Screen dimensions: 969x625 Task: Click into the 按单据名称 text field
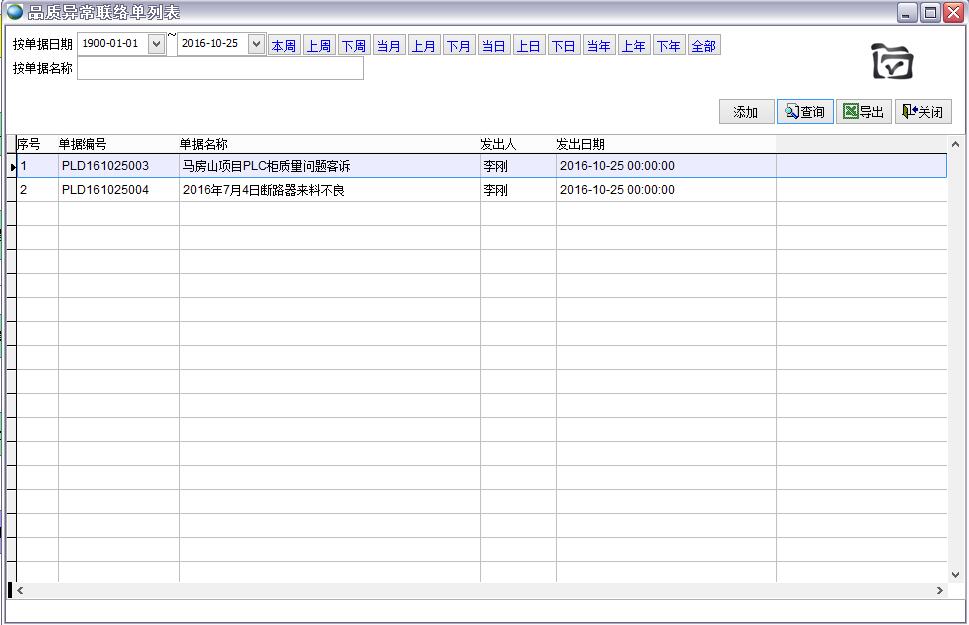pos(220,69)
